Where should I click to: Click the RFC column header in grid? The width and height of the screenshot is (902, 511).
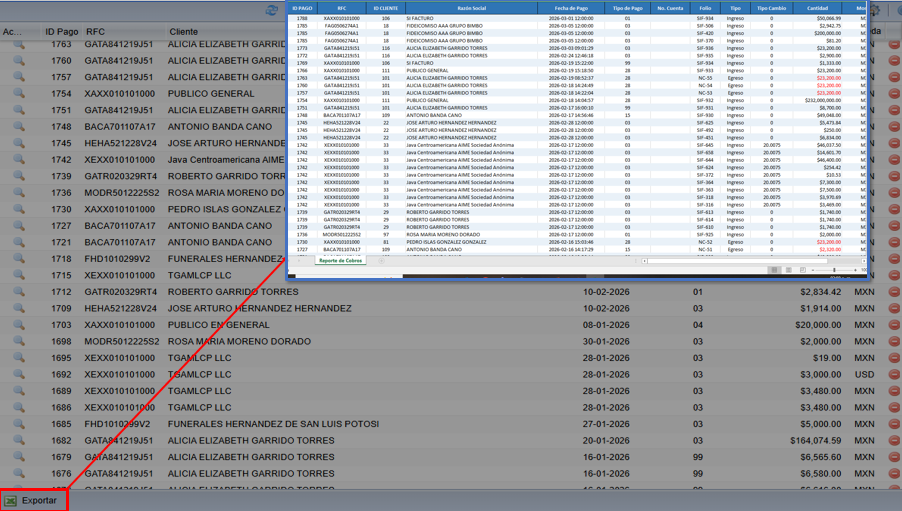pos(96,32)
